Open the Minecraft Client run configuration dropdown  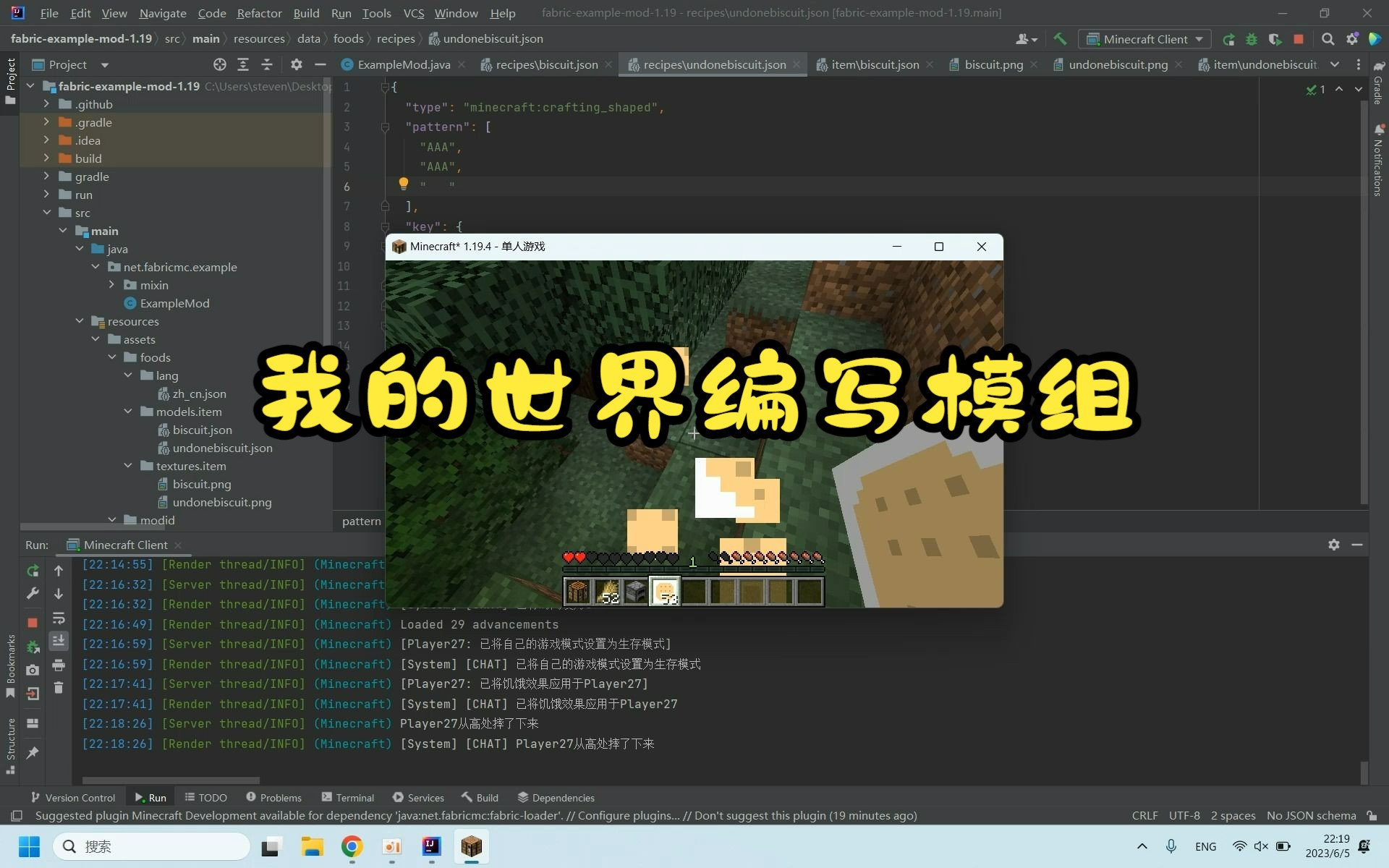[x=1200, y=39]
